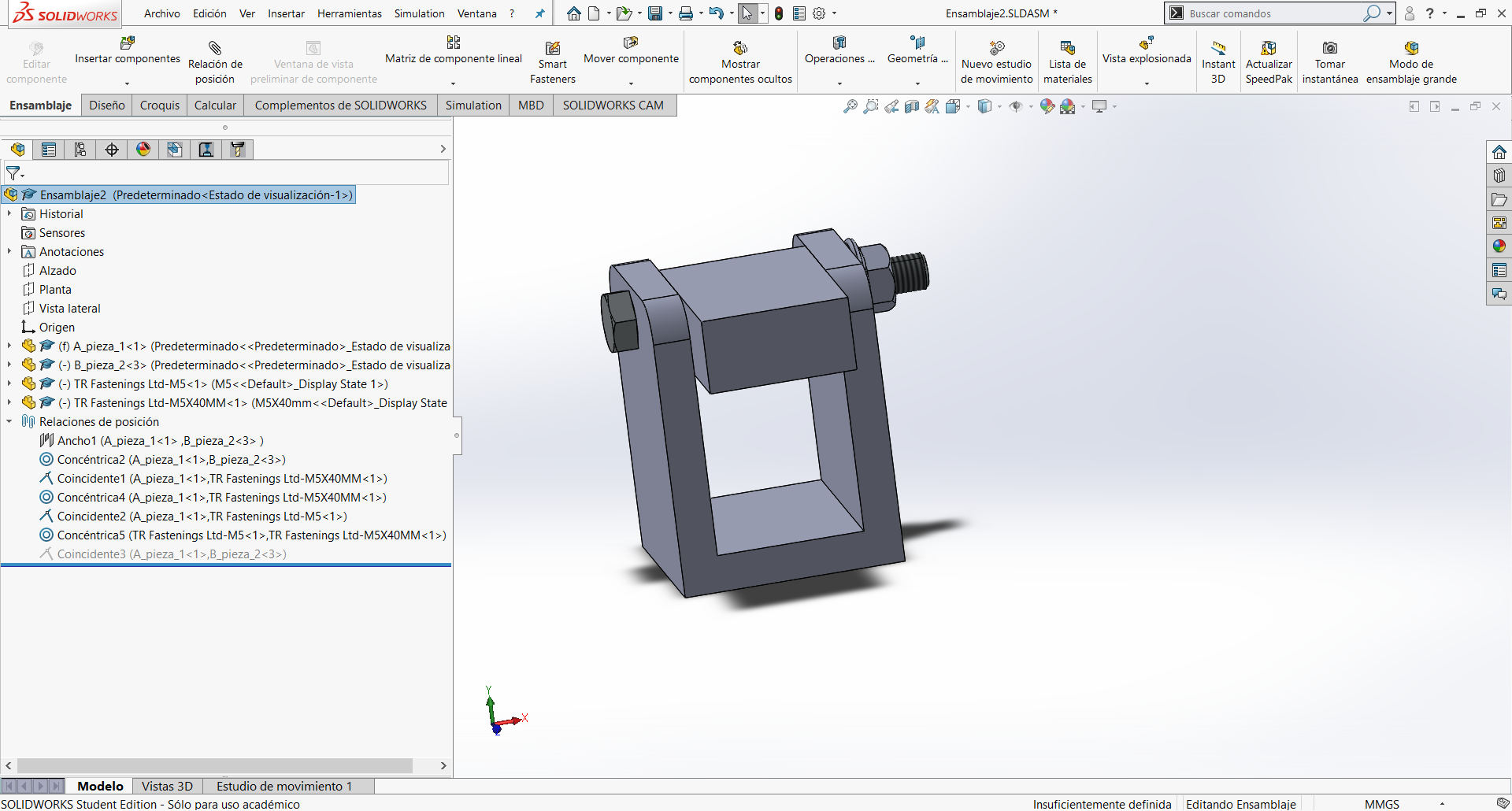The image size is (1512, 811).
Task: Click the Insertar componentes icon
Action: point(127,43)
